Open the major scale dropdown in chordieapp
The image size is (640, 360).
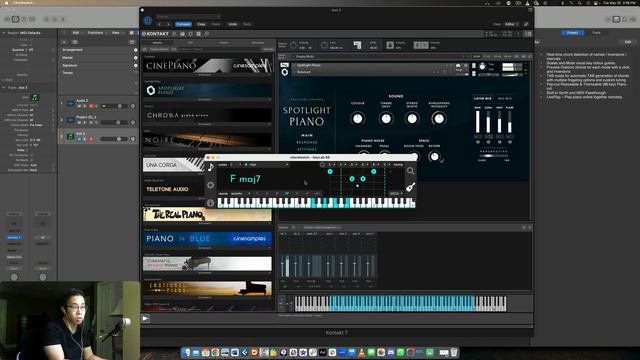tap(267, 164)
